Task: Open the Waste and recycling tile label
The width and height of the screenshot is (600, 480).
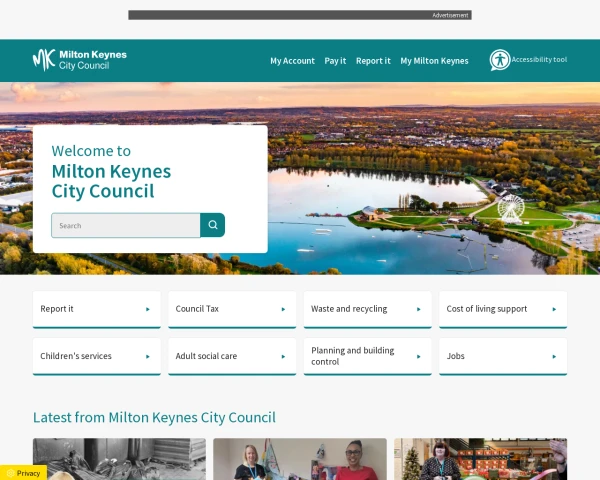Action: point(349,309)
